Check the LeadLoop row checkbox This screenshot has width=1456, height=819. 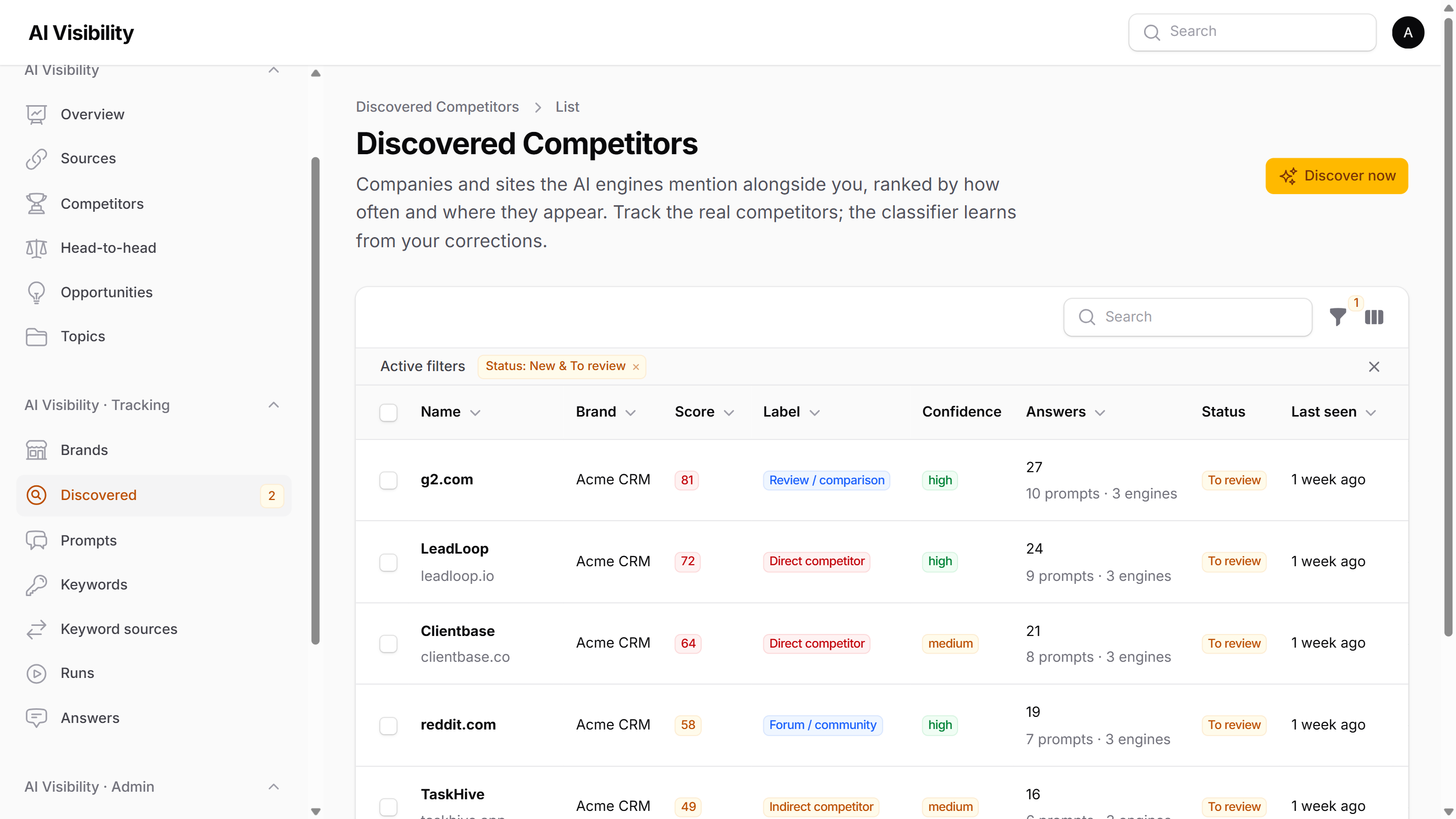(388, 562)
